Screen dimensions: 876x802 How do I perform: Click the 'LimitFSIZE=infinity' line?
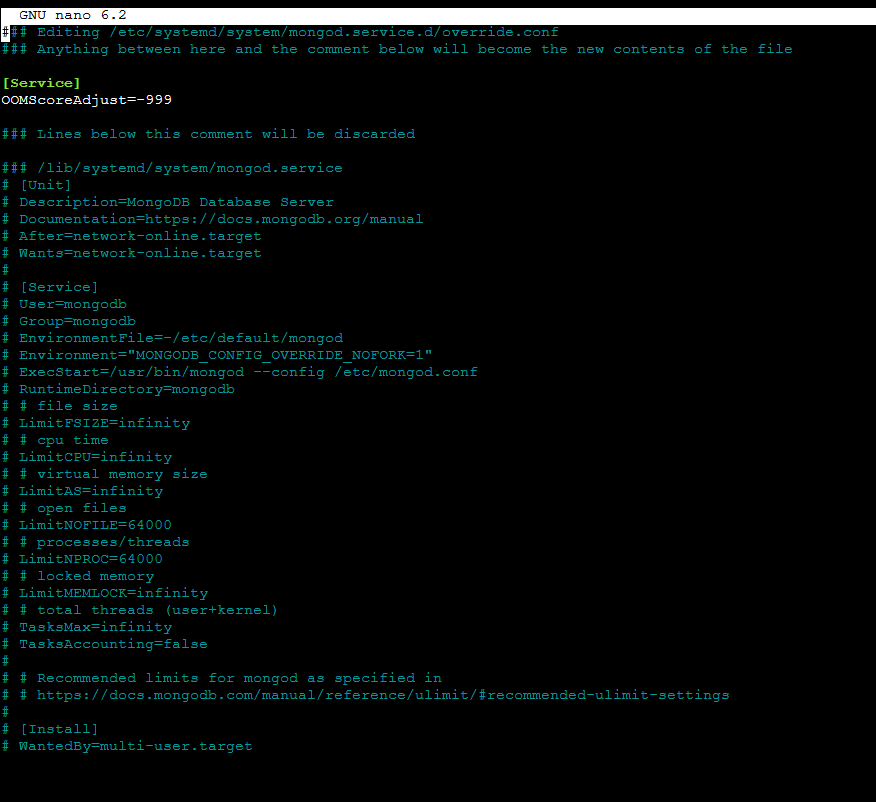pos(96,423)
